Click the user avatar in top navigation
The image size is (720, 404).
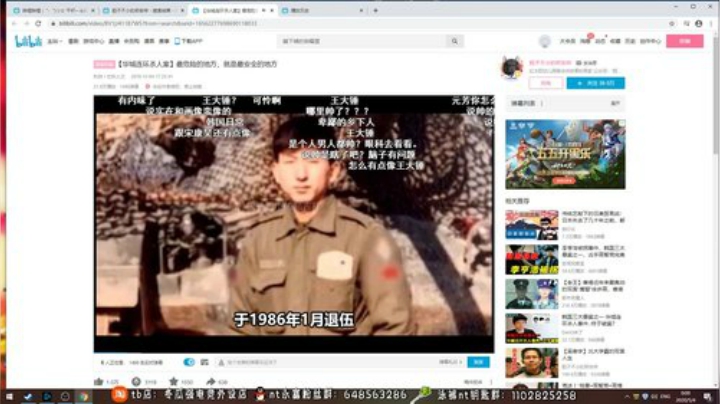coord(545,41)
